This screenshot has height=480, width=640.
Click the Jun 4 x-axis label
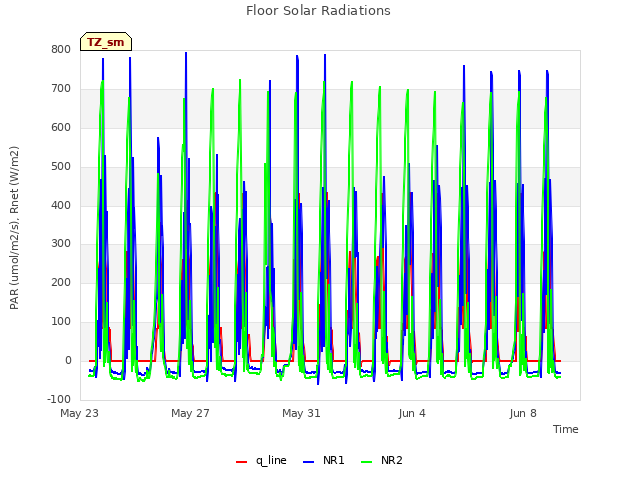(412, 413)
